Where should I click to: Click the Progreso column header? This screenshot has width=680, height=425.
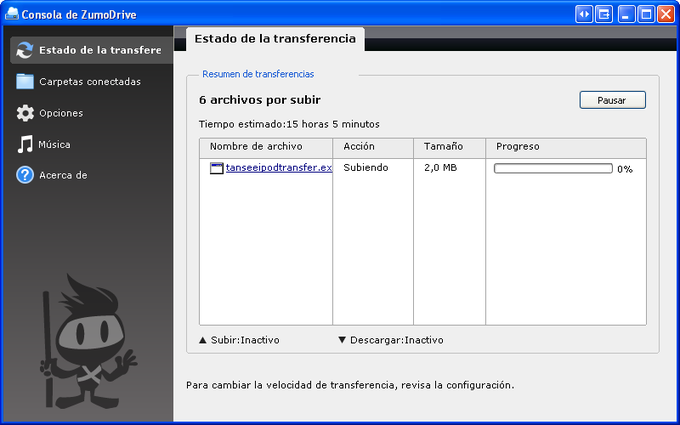566,147
